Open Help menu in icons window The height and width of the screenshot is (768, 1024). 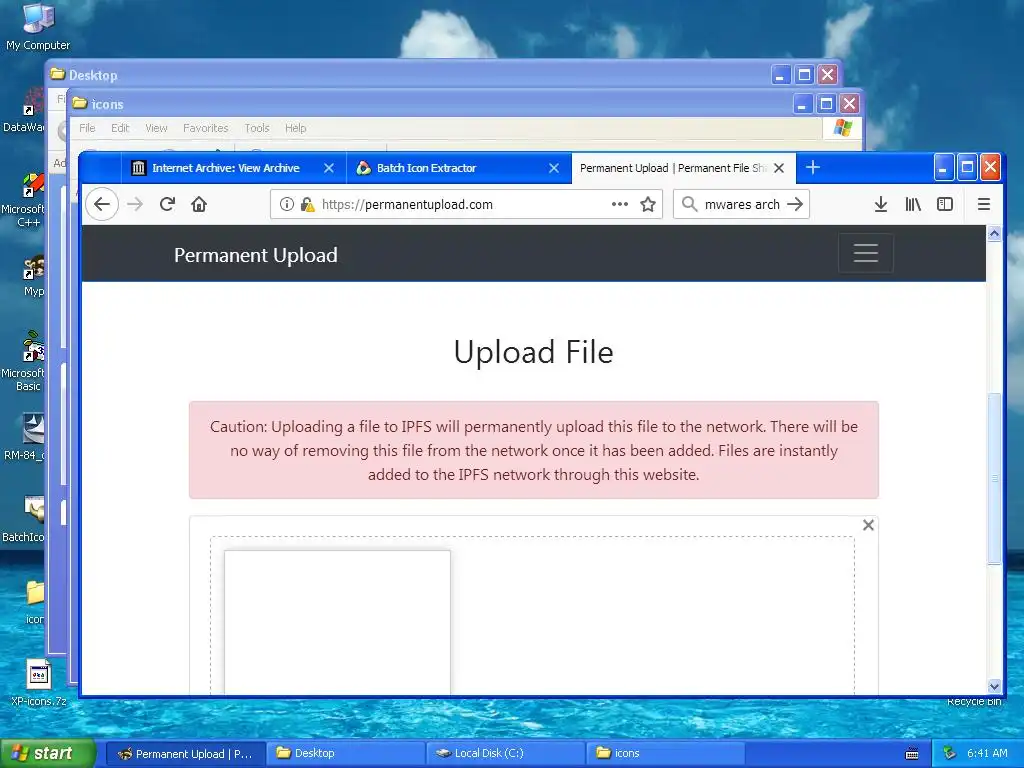[295, 128]
